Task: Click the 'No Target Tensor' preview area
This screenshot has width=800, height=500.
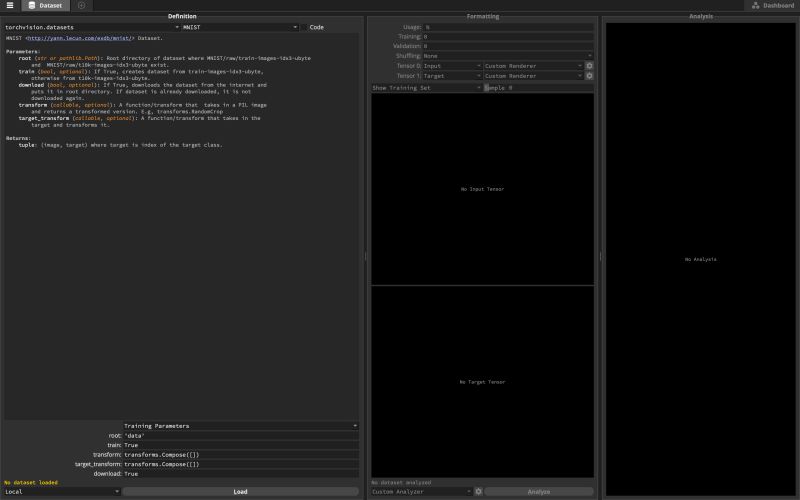Action: click(x=482, y=382)
